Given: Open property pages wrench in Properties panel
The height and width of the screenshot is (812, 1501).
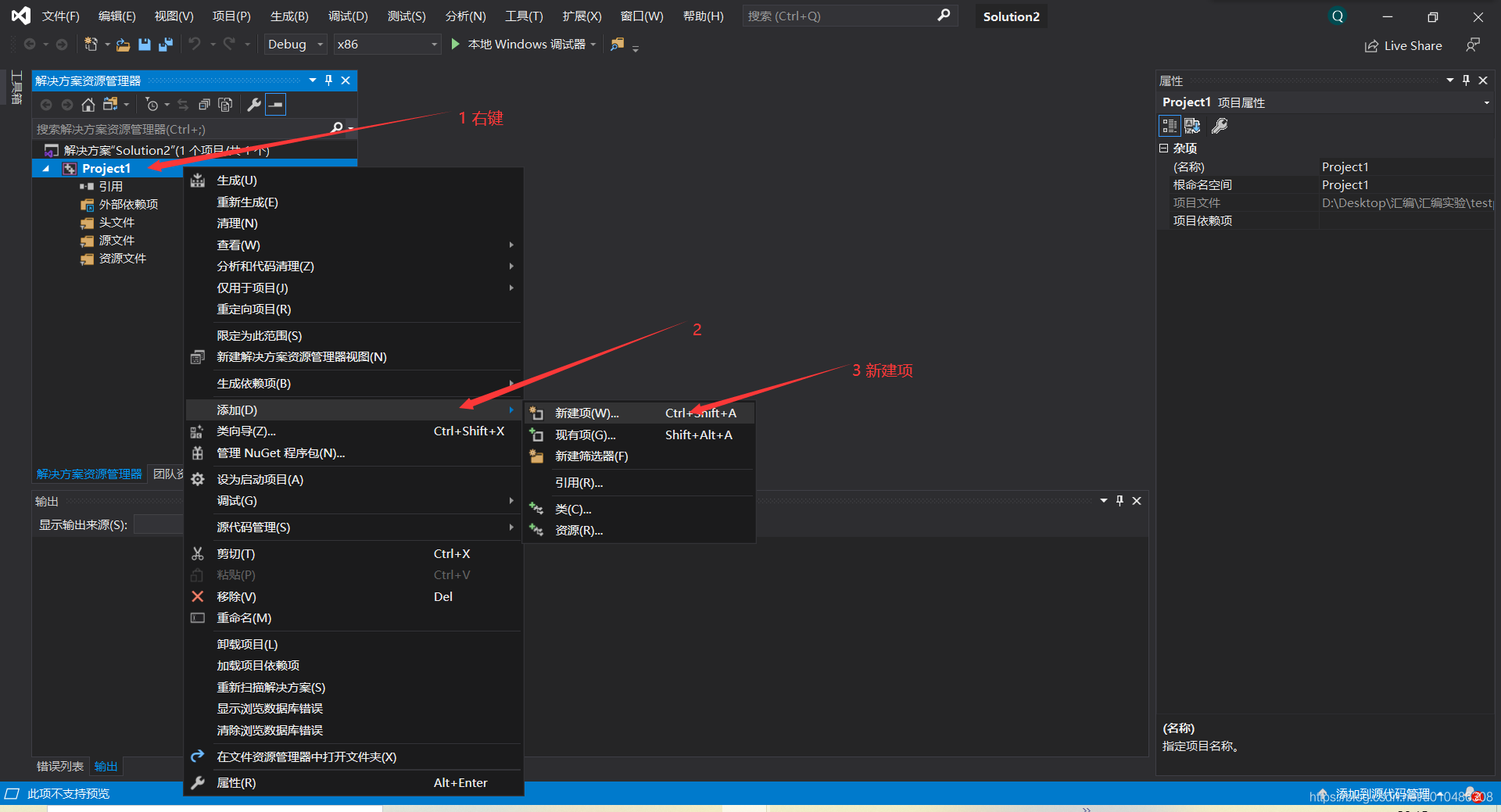Looking at the screenshot, I should (1220, 126).
